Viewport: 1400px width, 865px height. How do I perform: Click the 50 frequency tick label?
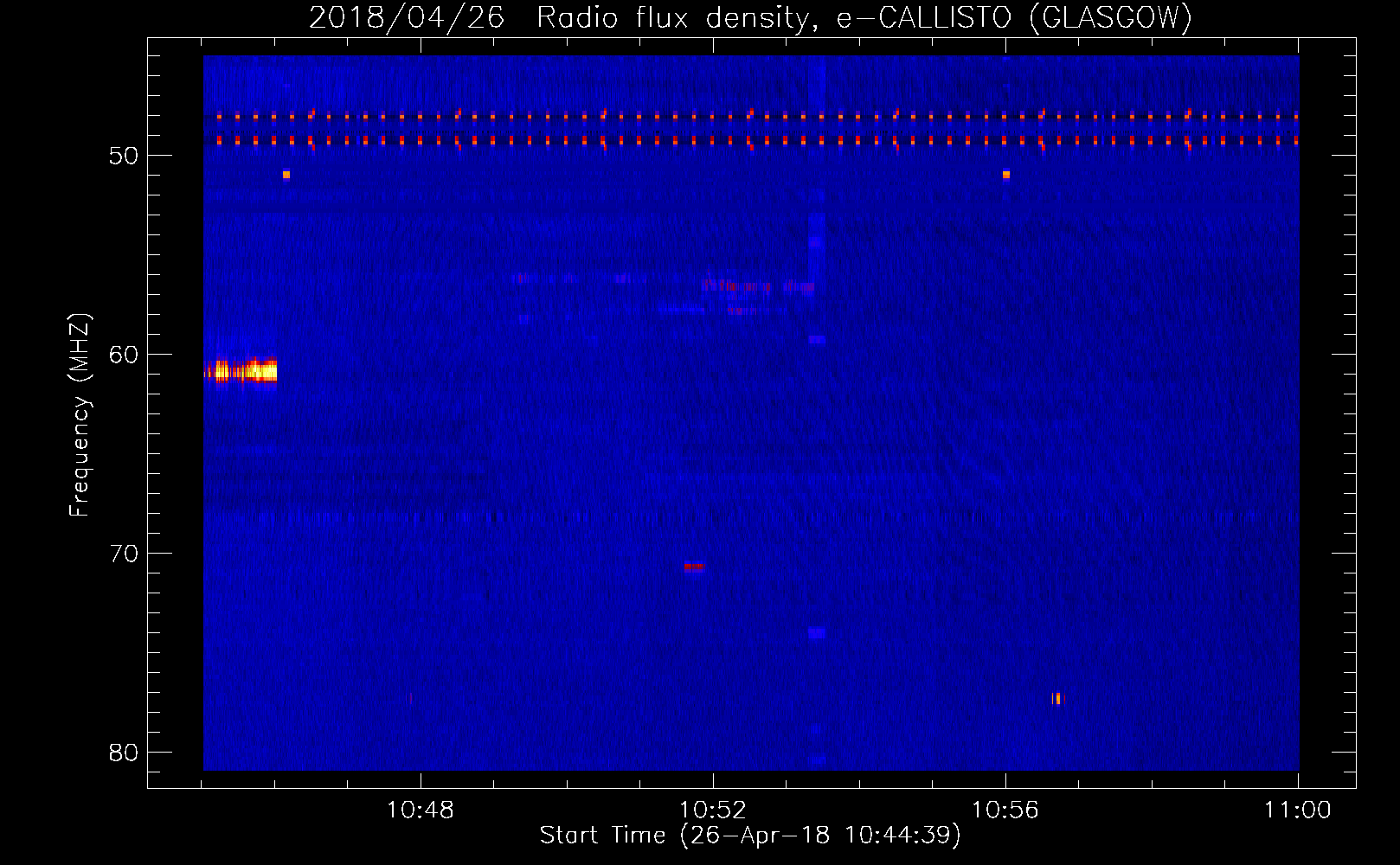click(124, 156)
